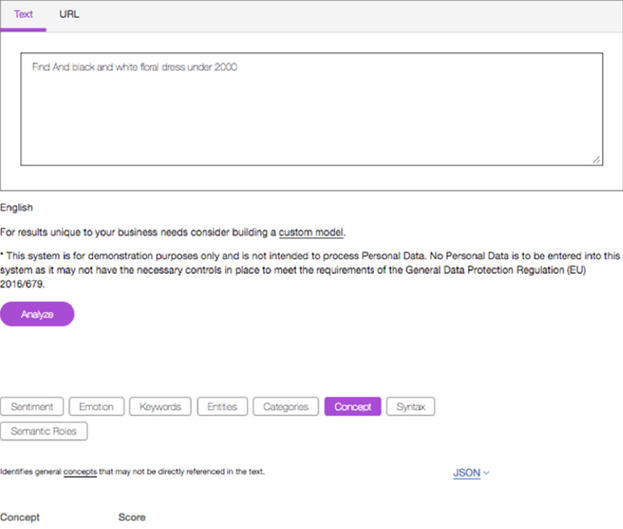The height and width of the screenshot is (529, 623).
Task: Click inside the text input area
Action: [312, 109]
